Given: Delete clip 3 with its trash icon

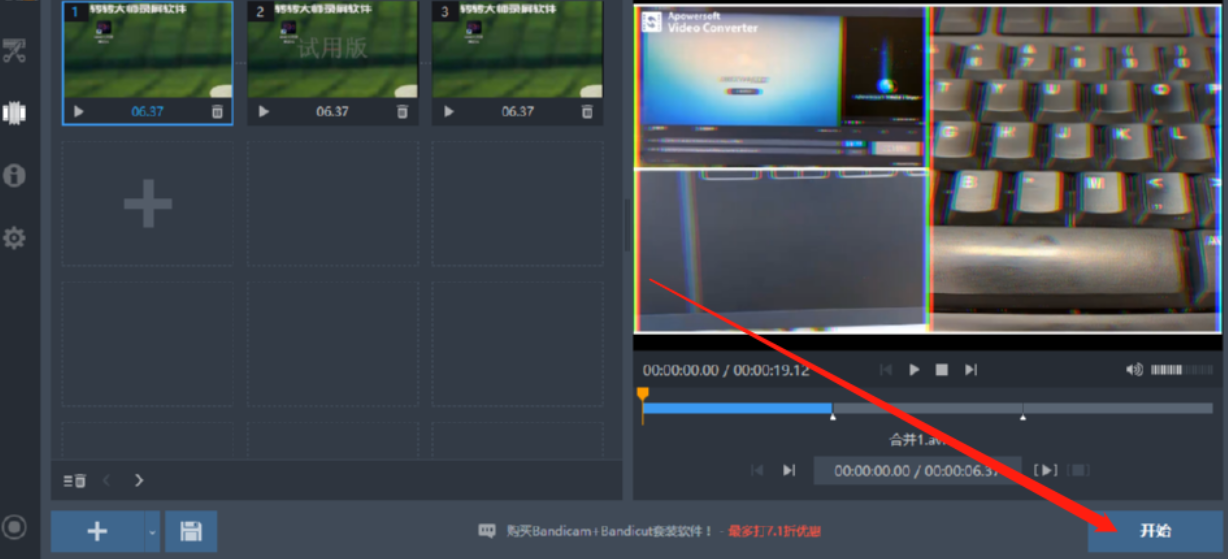Looking at the screenshot, I should click(x=587, y=111).
